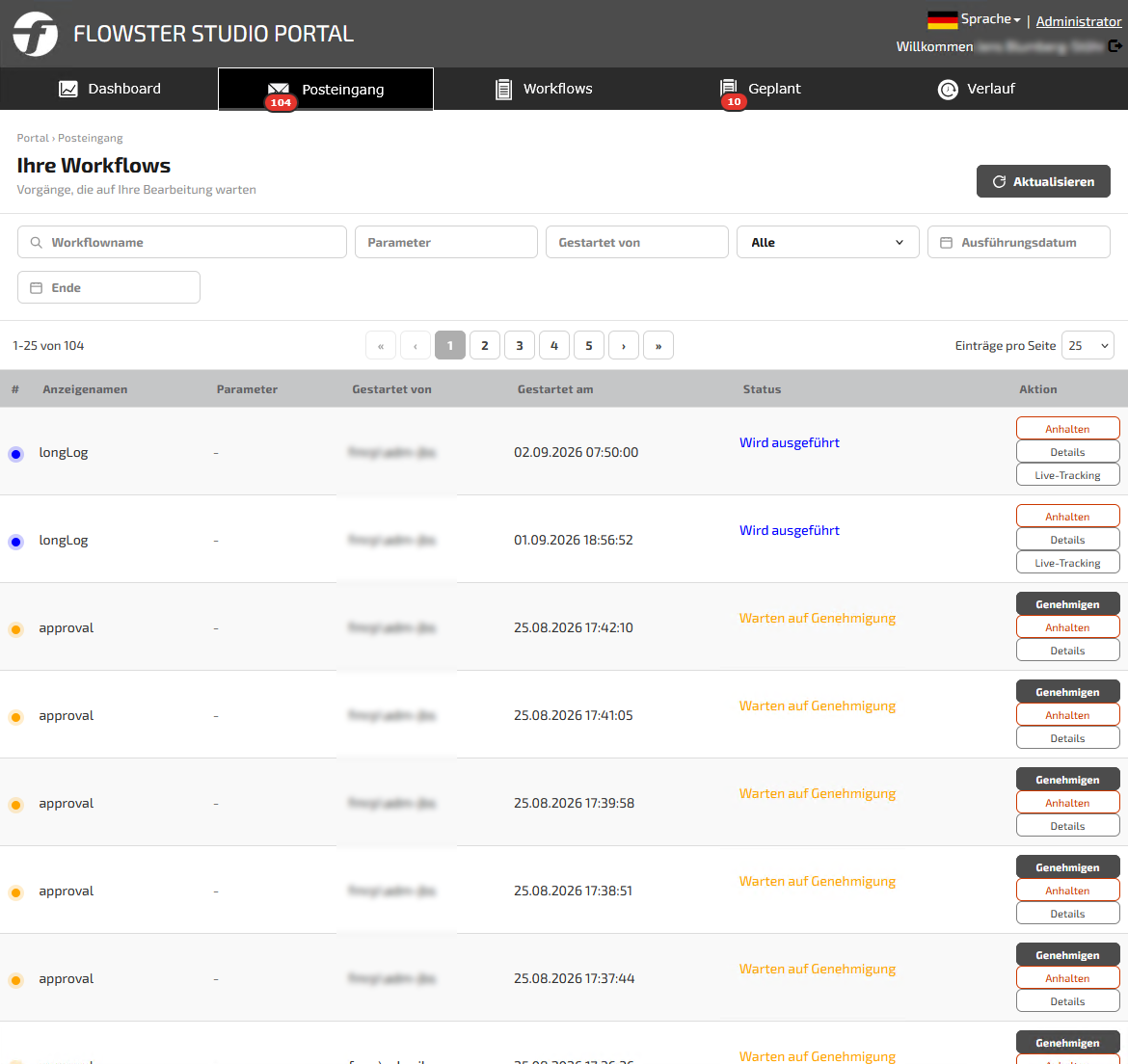Click the Geplant scheduled icon
Screen dimensions: 1128x1064
pos(729,87)
